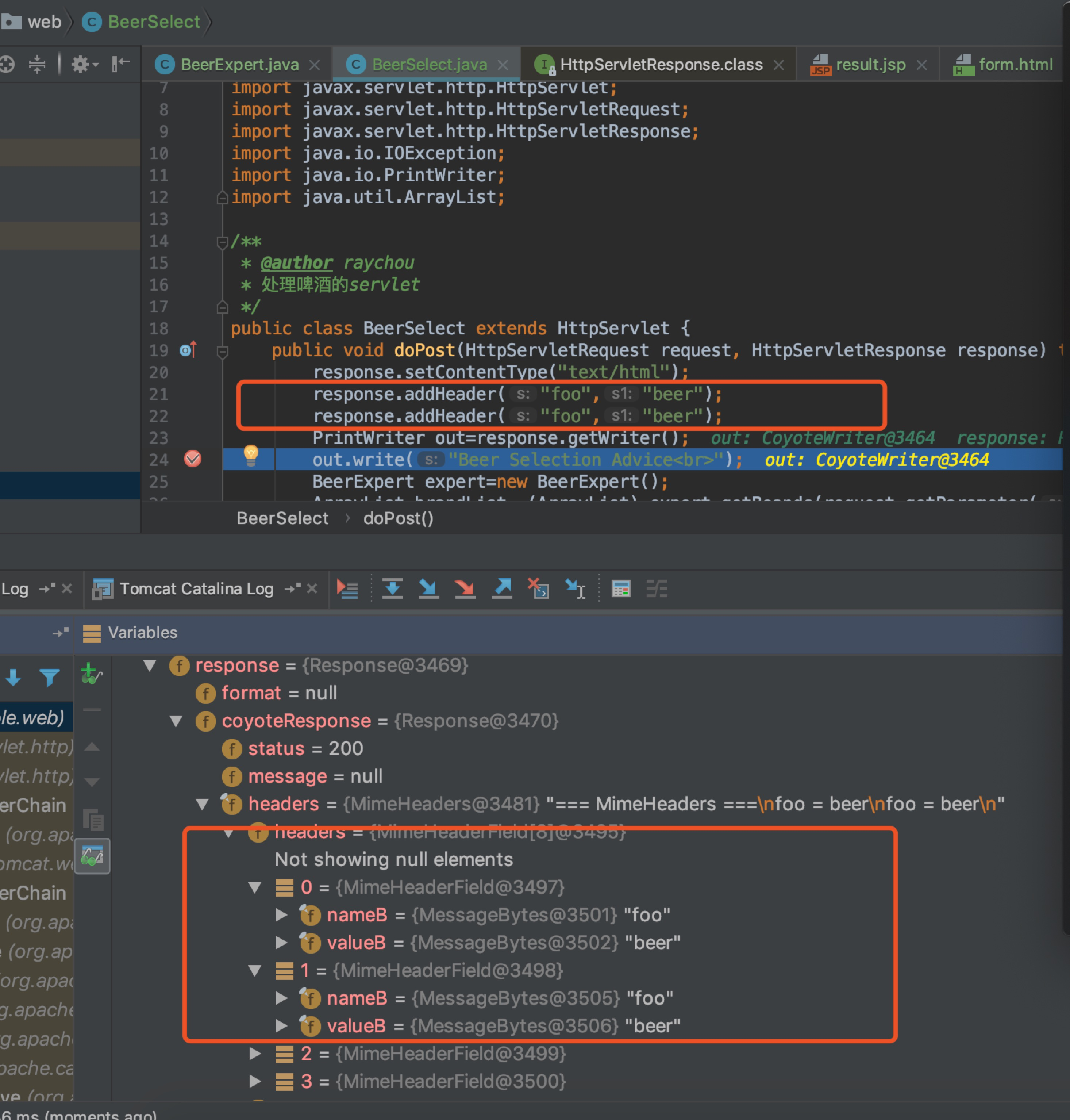The width and height of the screenshot is (1070, 1120).
Task: Click the Remove Watch minus icon
Action: 91,710
